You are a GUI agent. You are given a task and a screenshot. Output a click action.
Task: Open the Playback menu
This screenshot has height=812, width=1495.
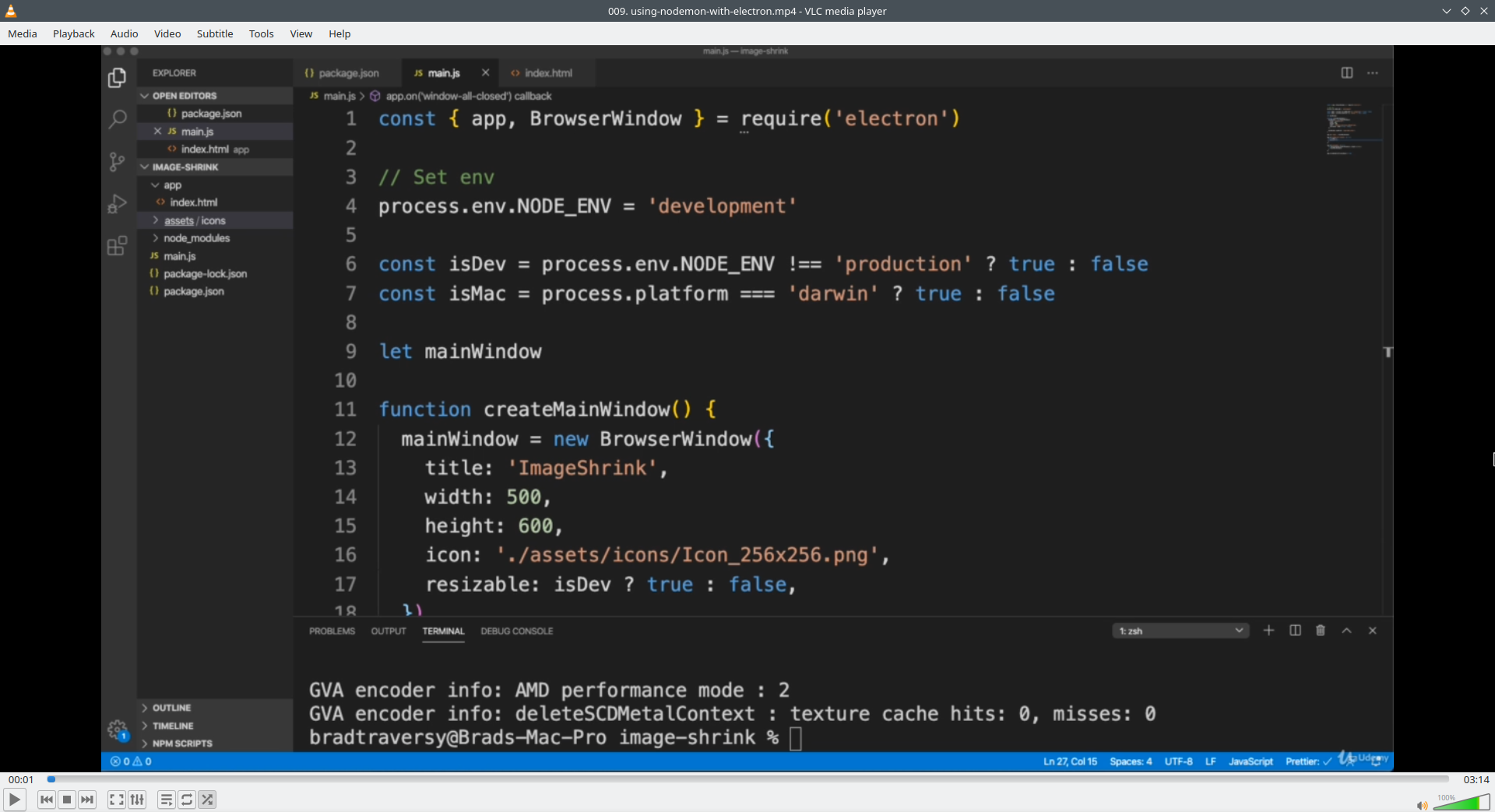tap(74, 33)
